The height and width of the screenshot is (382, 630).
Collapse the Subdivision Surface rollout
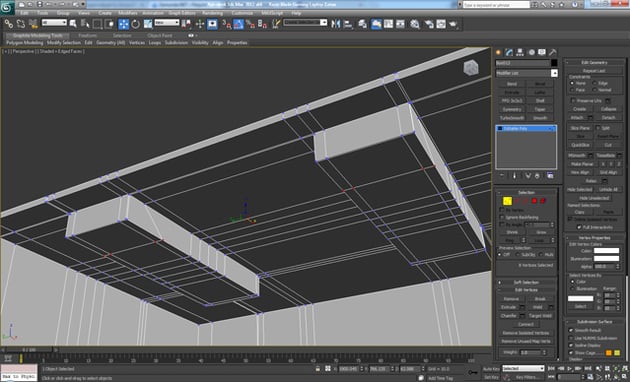[x=594, y=322]
